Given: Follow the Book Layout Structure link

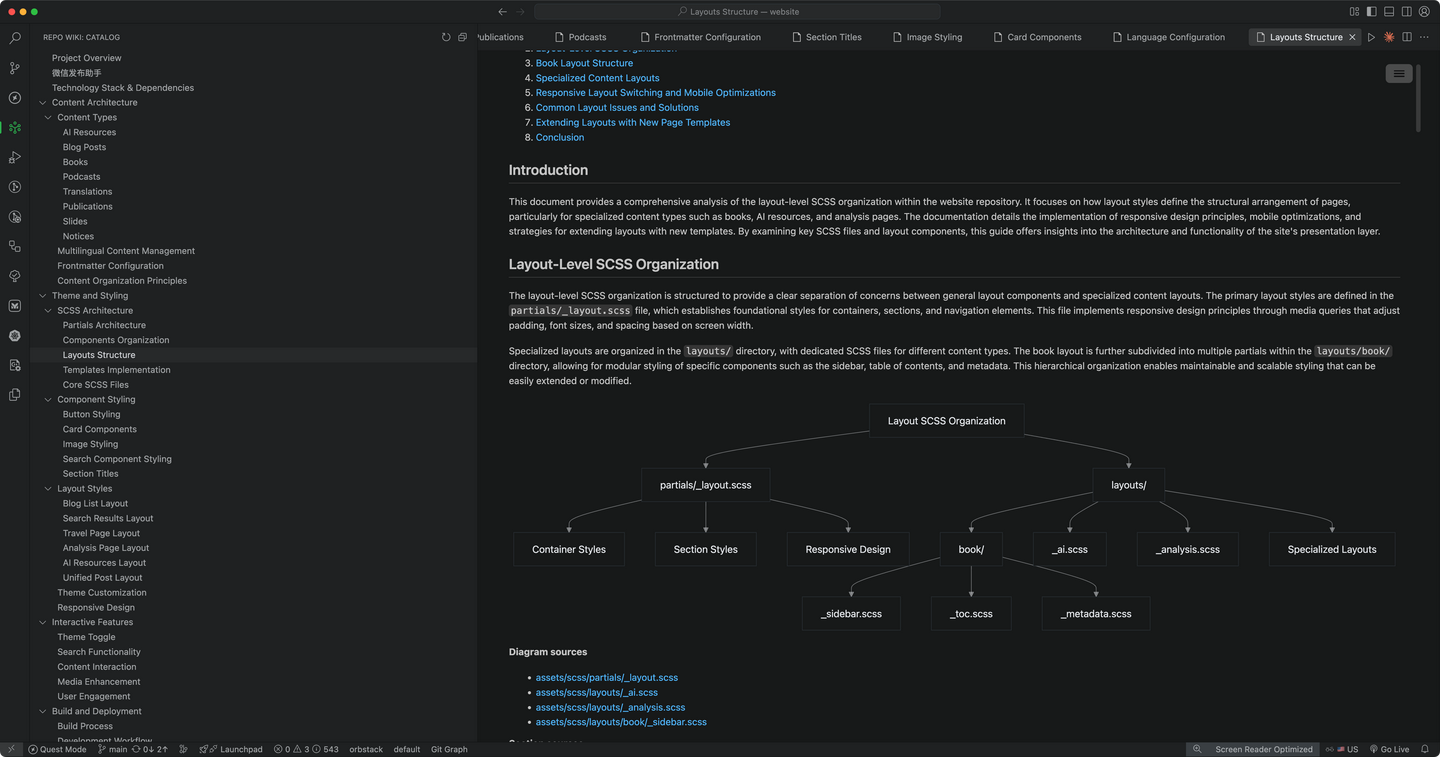Looking at the screenshot, I should tap(584, 63).
